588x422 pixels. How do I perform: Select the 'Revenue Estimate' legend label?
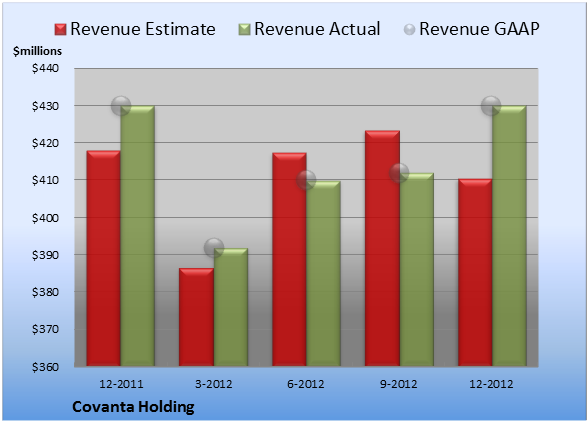click(143, 29)
